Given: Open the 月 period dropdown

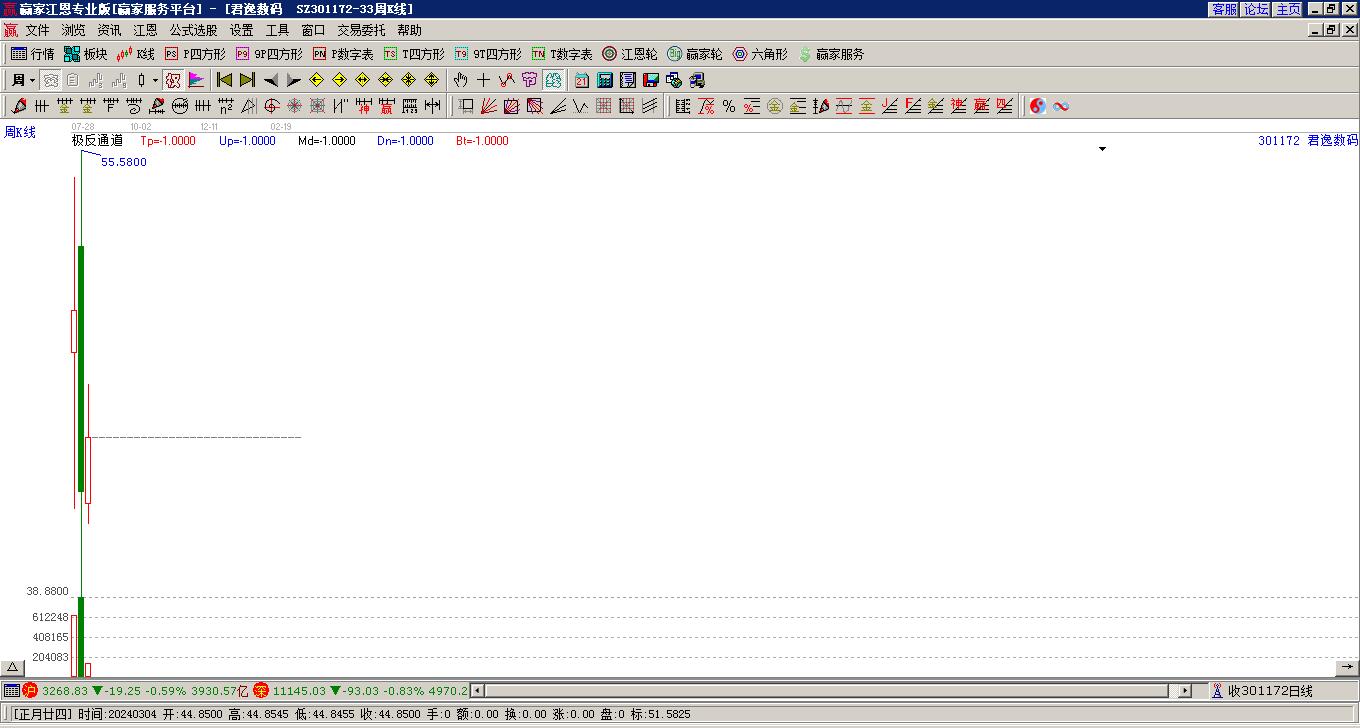Looking at the screenshot, I should (x=23, y=80).
